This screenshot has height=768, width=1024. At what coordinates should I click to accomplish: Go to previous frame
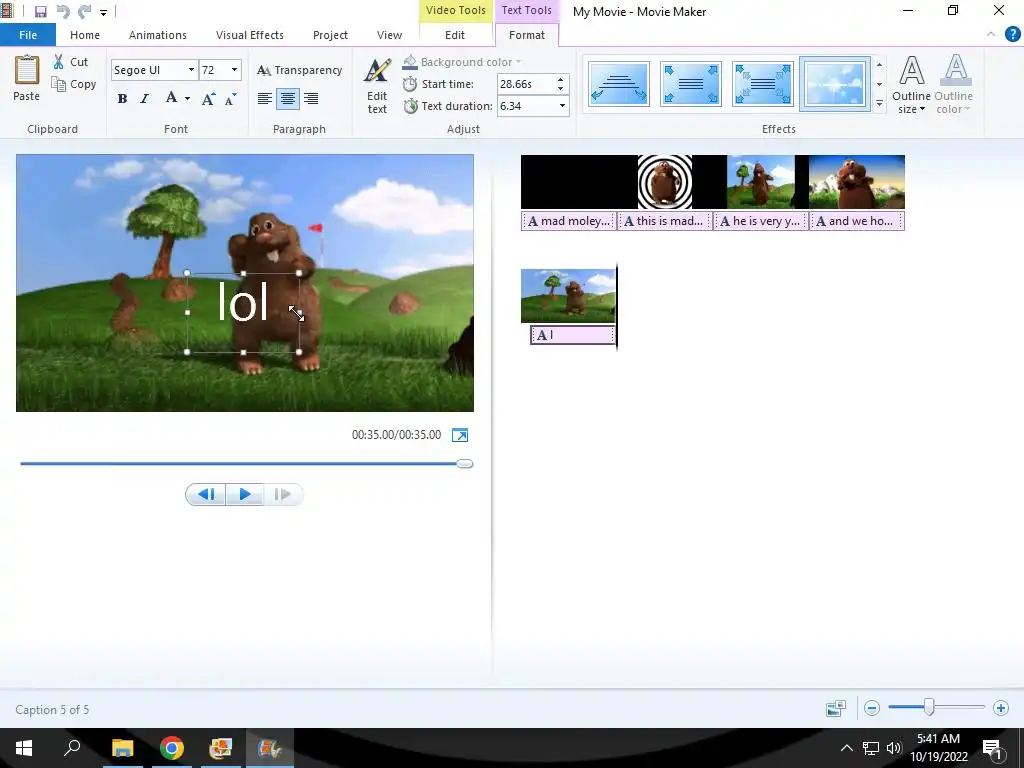coord(206,494)
